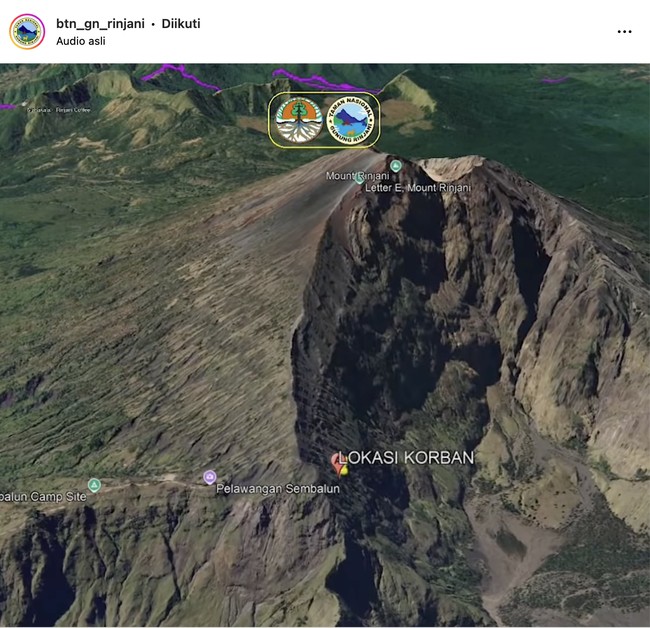Open the Audio asli original audio link
The width and height of the screenshot is (650, 628).
pyautogui.click(x=81, y=41)
